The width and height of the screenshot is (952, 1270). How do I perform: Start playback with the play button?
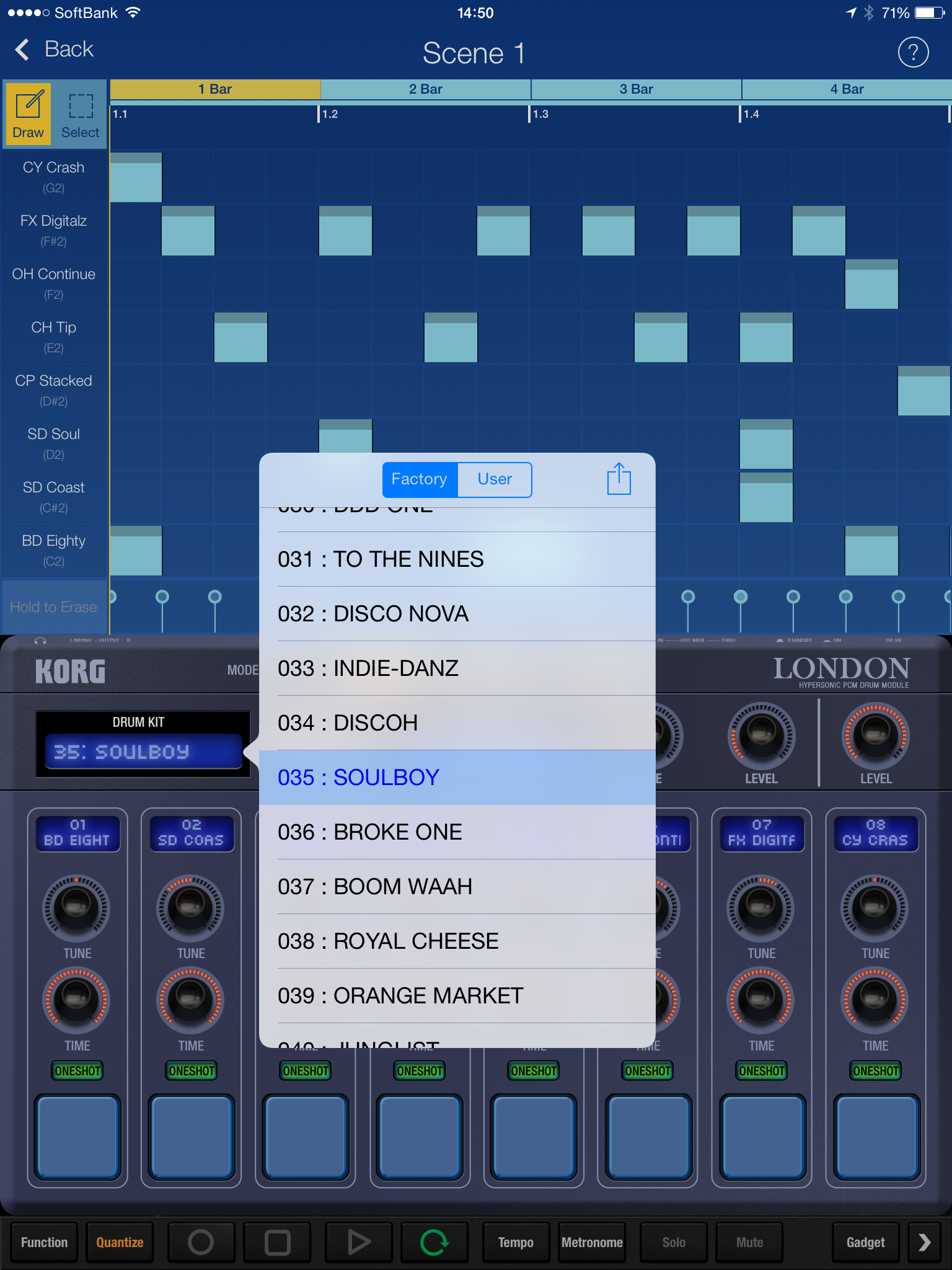[x=359, y=1242]
